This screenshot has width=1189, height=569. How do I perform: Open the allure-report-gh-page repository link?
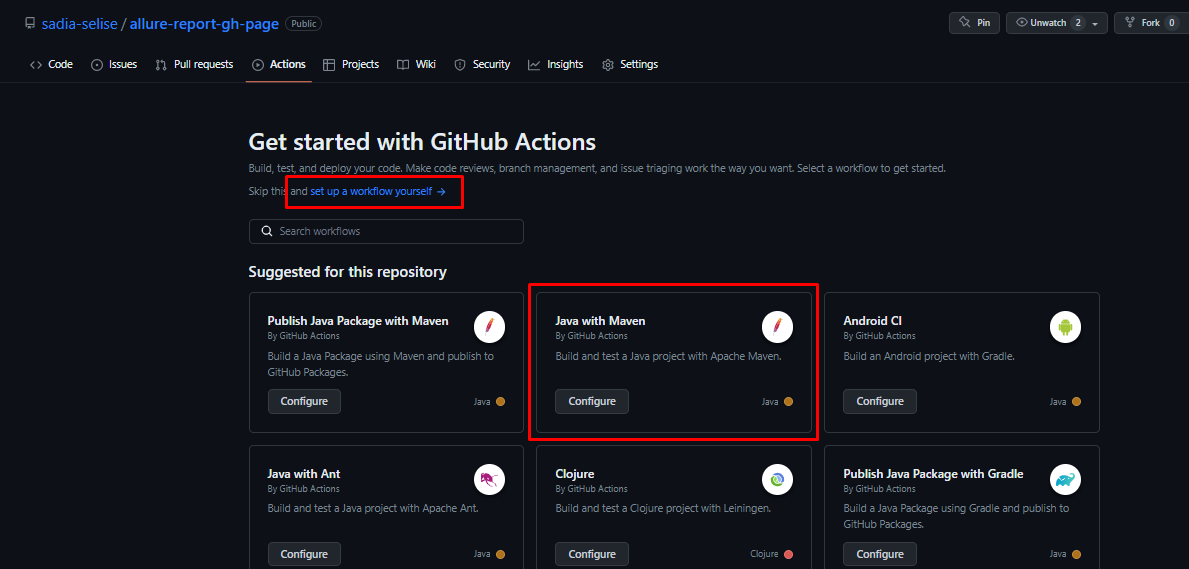coord(205,23)
